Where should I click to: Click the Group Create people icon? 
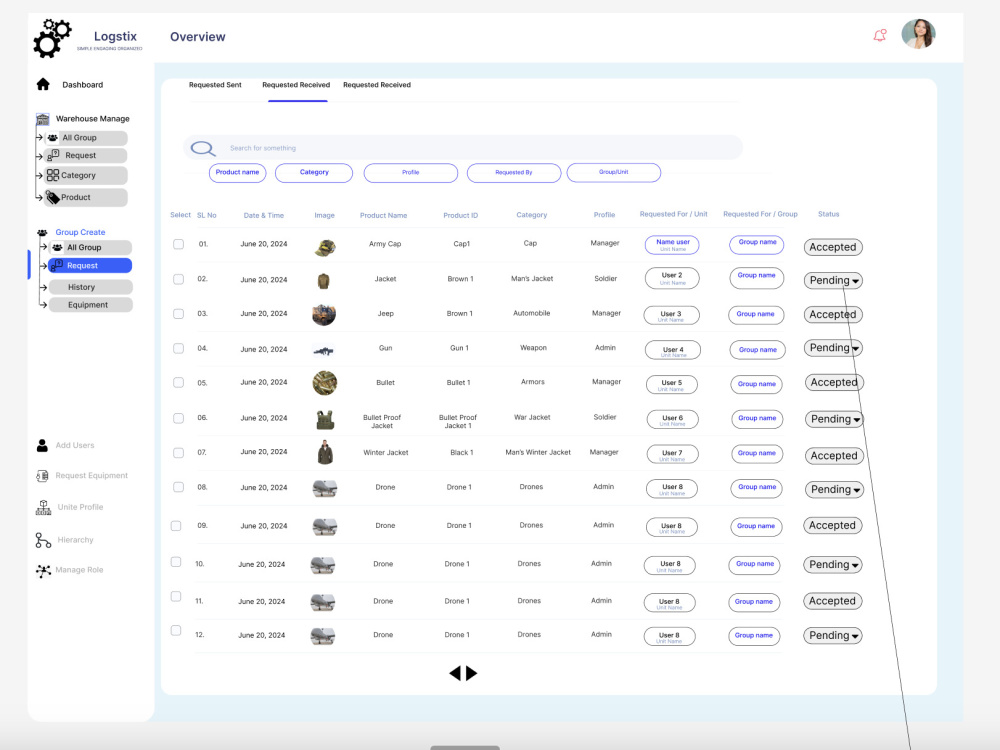pos(42,233)
